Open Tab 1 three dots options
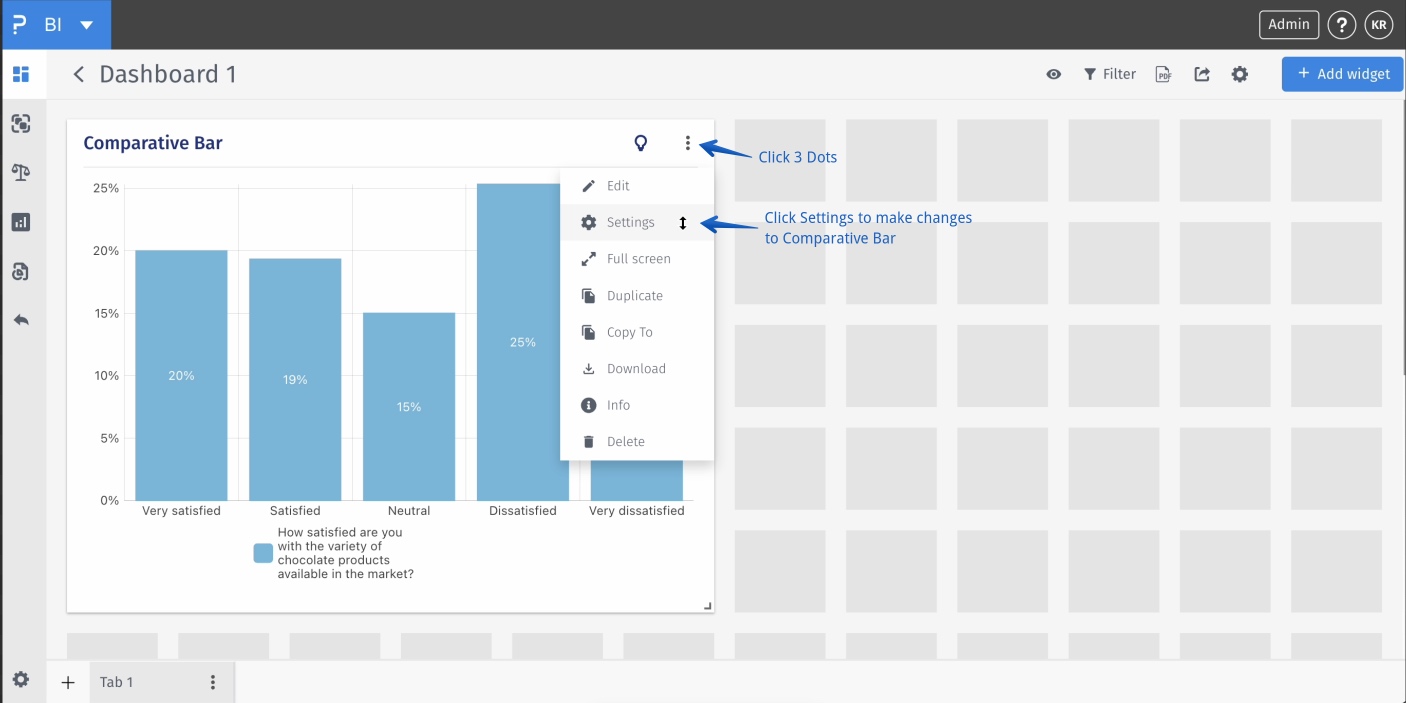 [x=212, y=682]
